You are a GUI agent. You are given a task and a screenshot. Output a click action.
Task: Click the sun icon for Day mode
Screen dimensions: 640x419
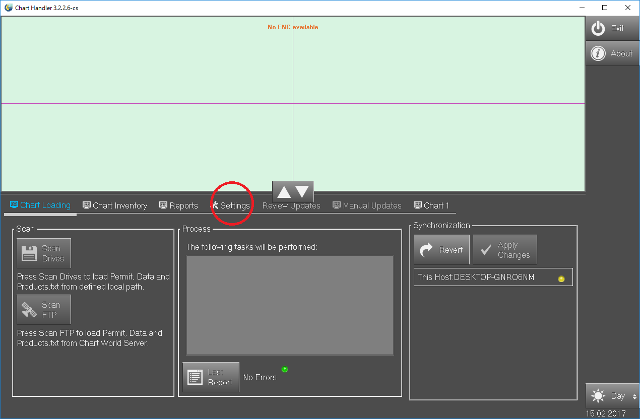point(598,395)
